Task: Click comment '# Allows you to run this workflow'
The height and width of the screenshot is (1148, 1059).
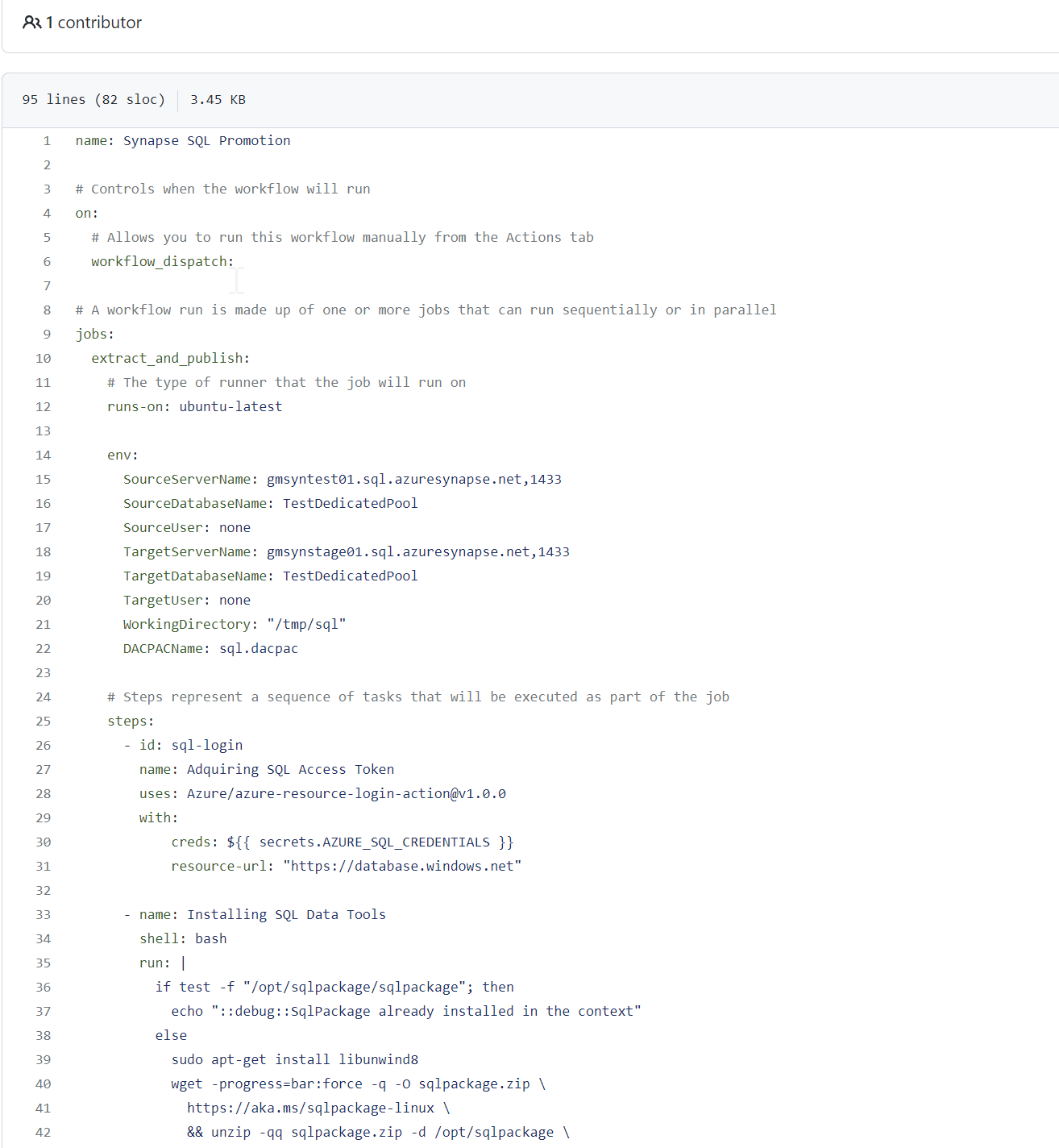Action: [x=343, y=238]
